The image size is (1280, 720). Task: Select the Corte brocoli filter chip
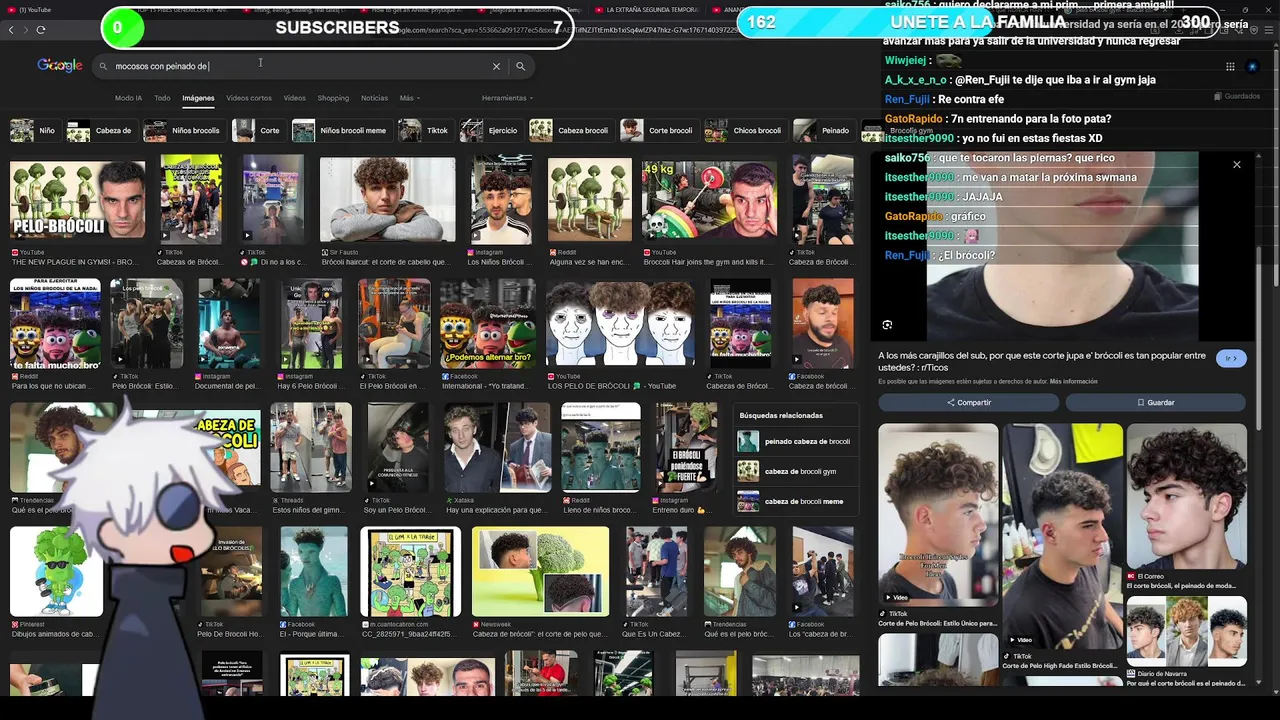[658, 131]
